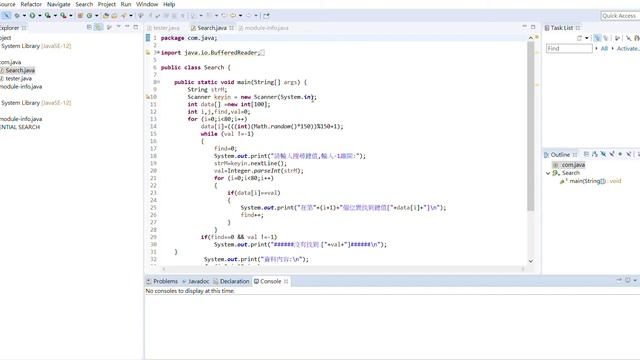Open the Window menu
640x360 pixels.
click(x=147, y=4)
